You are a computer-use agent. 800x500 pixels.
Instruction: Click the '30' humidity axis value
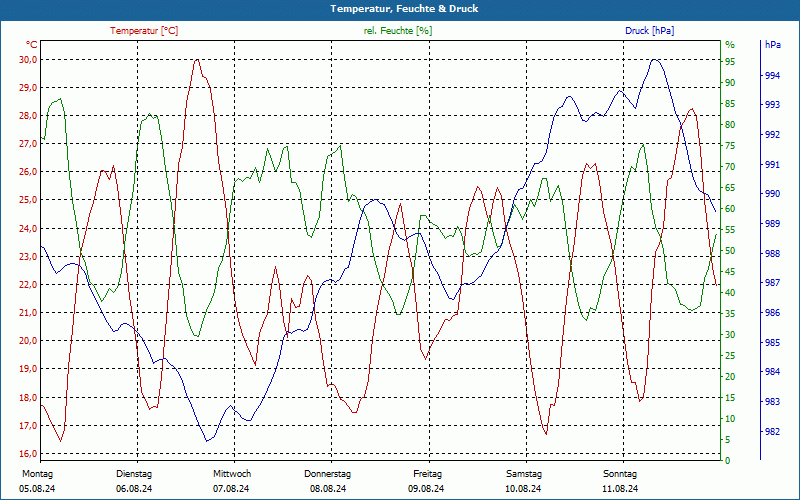730,335
